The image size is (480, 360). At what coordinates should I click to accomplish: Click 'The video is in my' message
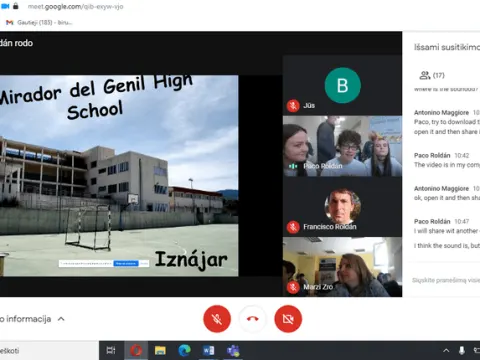click(x=447, y=165)
